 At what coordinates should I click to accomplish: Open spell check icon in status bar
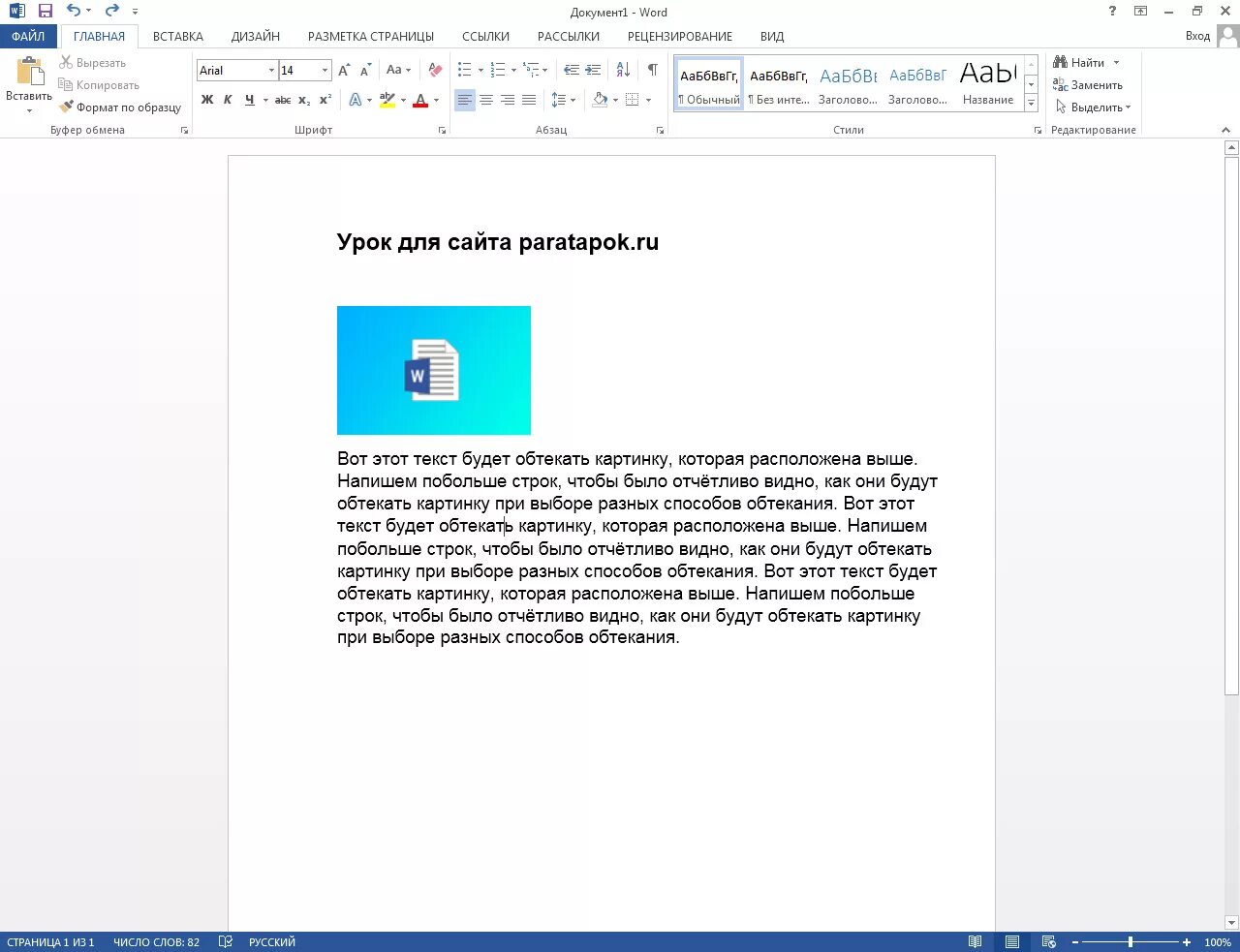point(226,941)
